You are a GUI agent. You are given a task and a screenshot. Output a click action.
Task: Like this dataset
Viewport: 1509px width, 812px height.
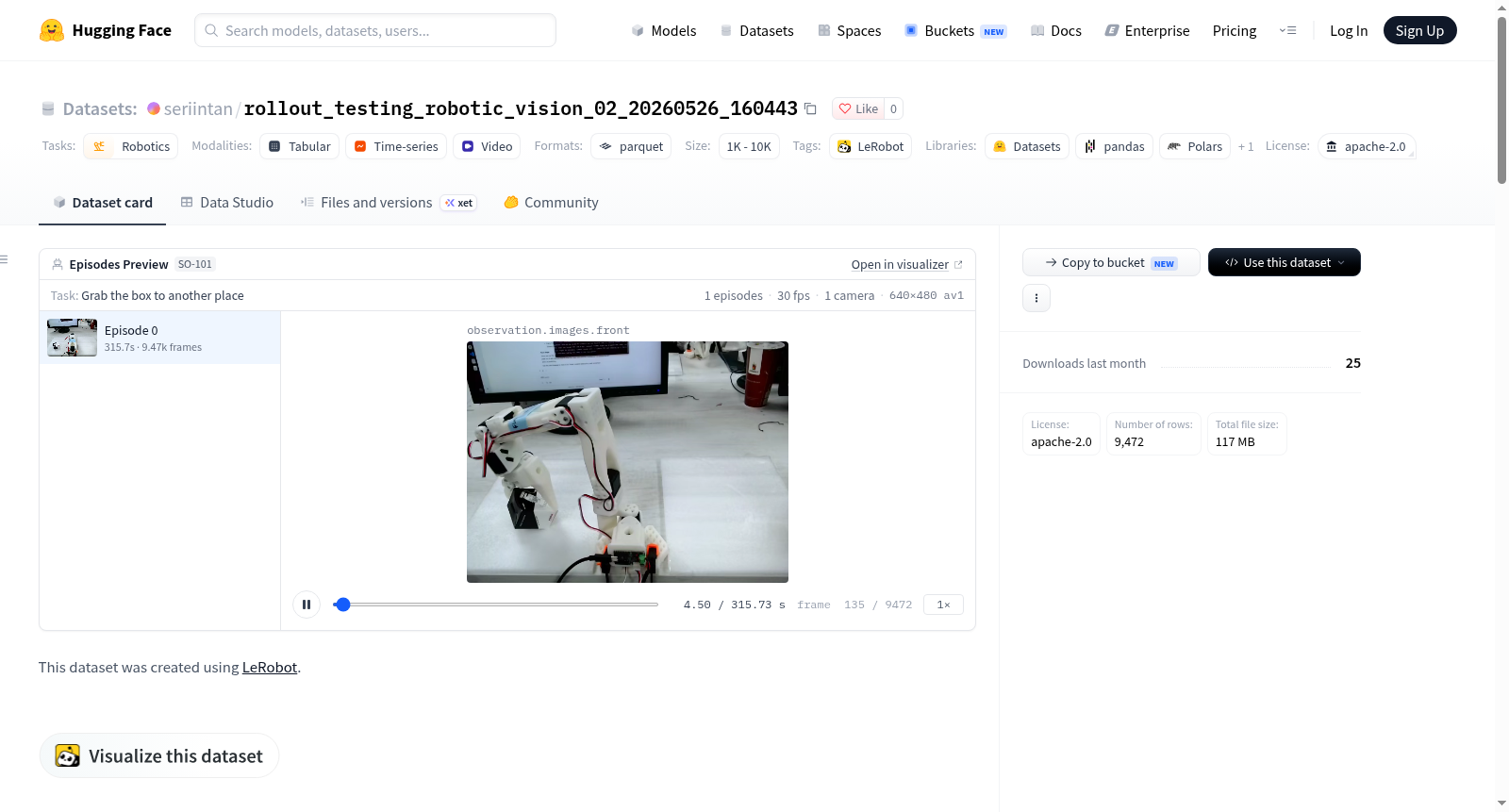click(858, 108)
